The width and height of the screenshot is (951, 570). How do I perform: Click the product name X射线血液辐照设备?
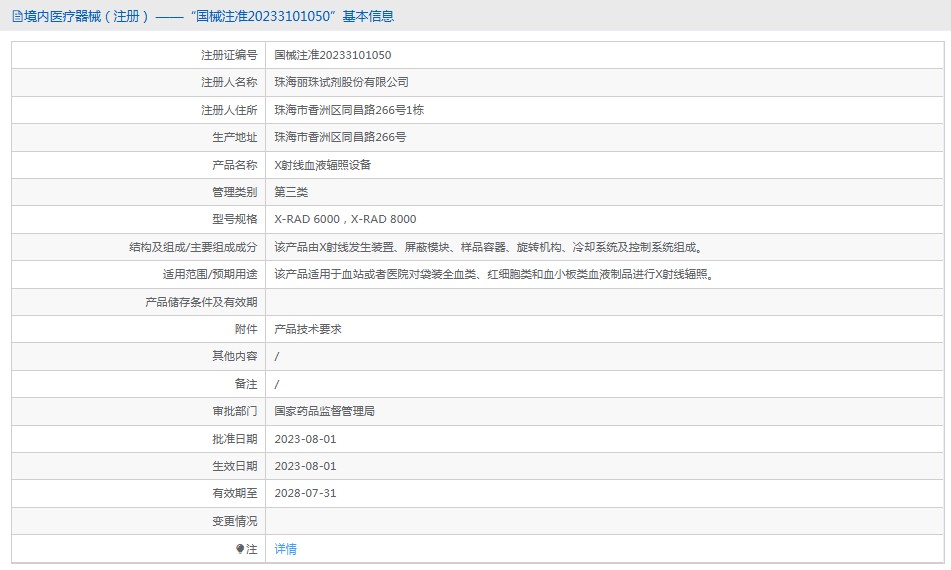pos(322,165)
